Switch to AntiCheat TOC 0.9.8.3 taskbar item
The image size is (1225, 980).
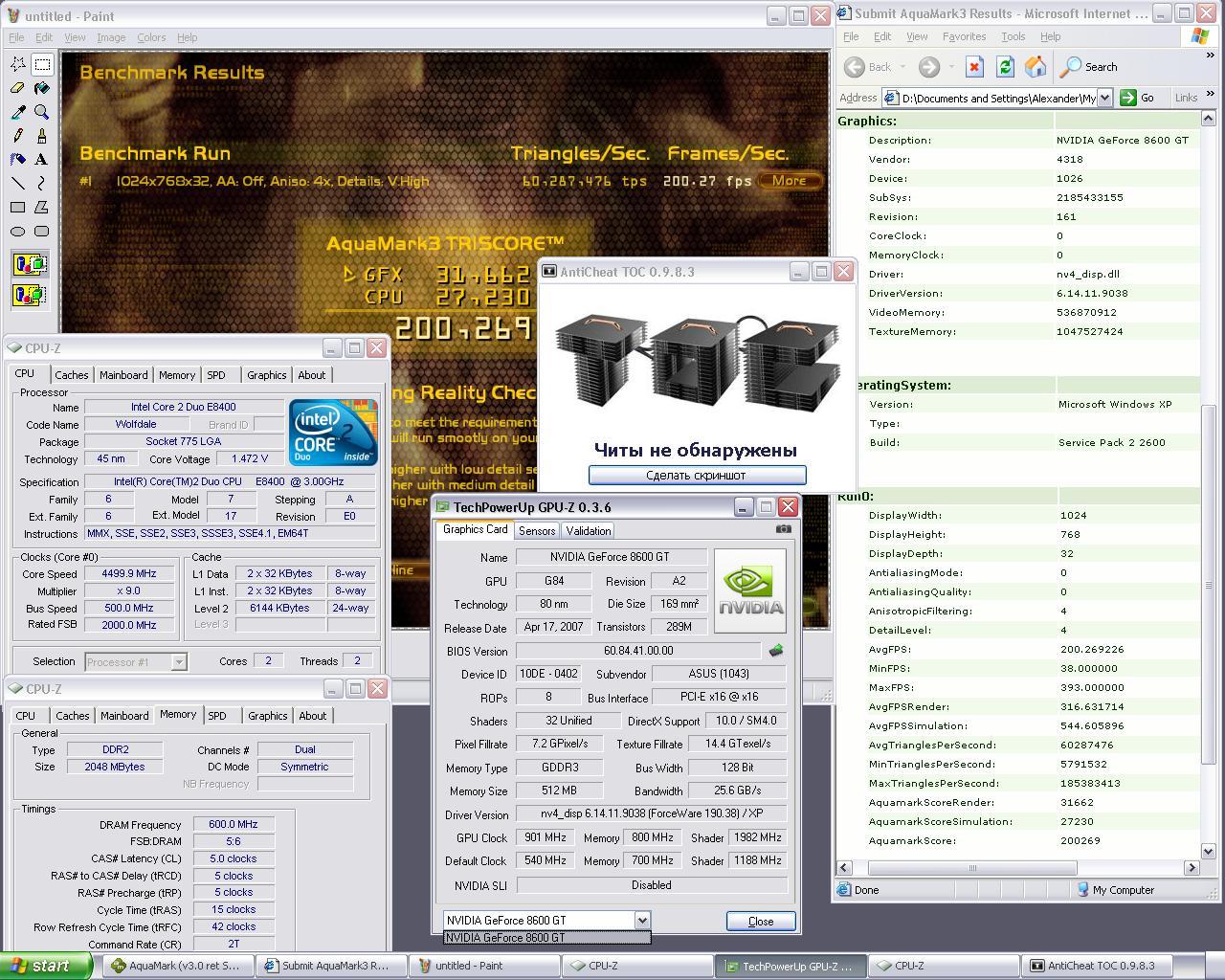(x=1095, y=966)
